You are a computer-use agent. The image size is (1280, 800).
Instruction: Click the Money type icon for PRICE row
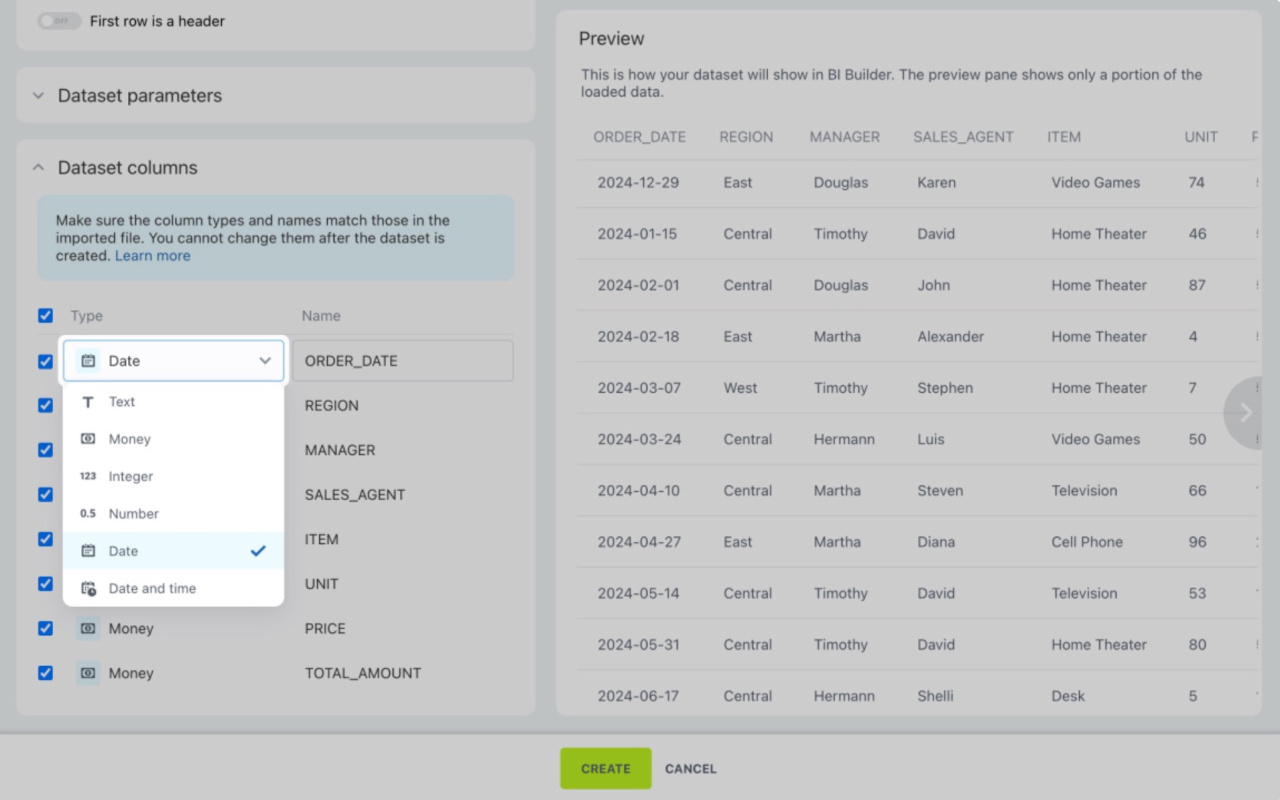click(88, 629)
